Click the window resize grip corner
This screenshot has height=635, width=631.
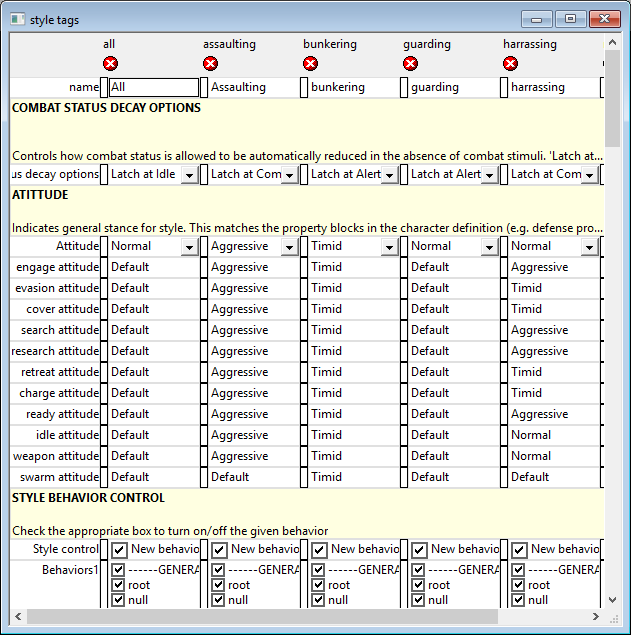[614, 618]
